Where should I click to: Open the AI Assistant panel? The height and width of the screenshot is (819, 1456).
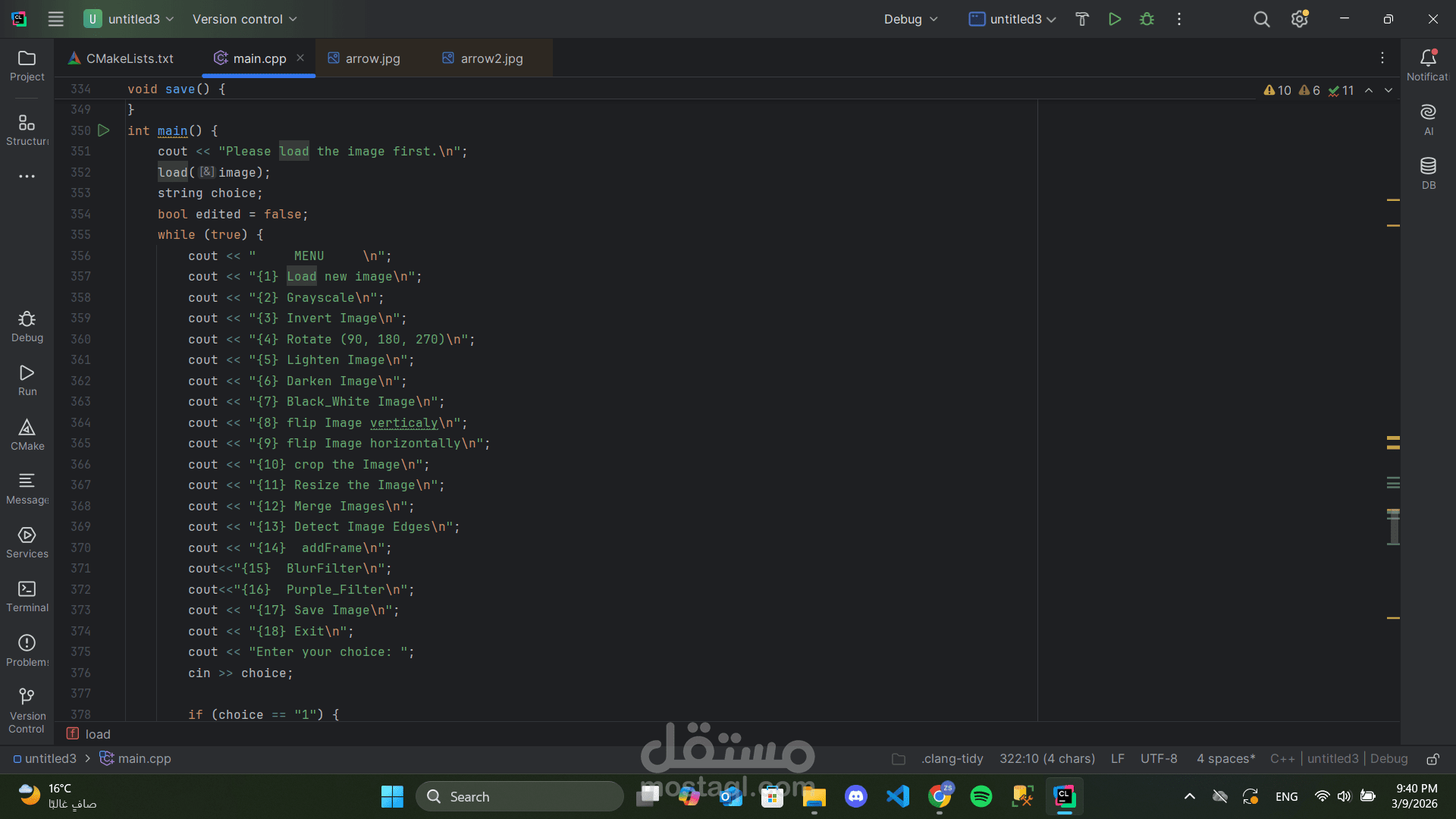click(x=1428, y=119)
